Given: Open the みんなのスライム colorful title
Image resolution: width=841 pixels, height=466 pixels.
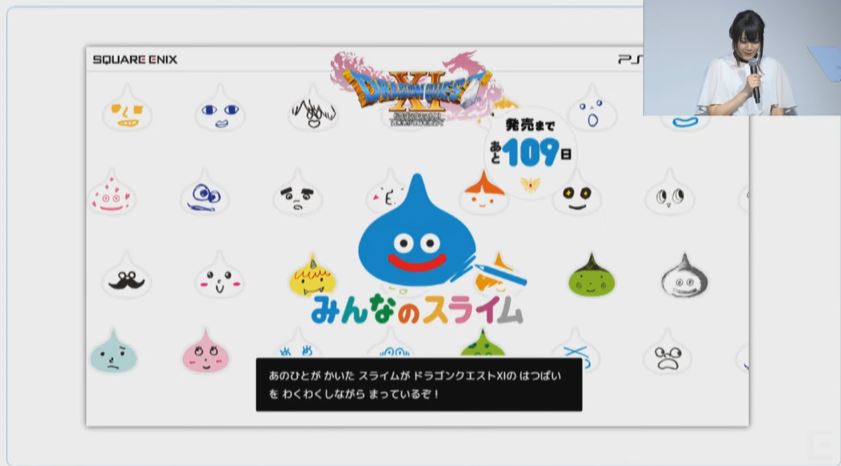Looking at the screenshot, I should (x=417, y=310).
